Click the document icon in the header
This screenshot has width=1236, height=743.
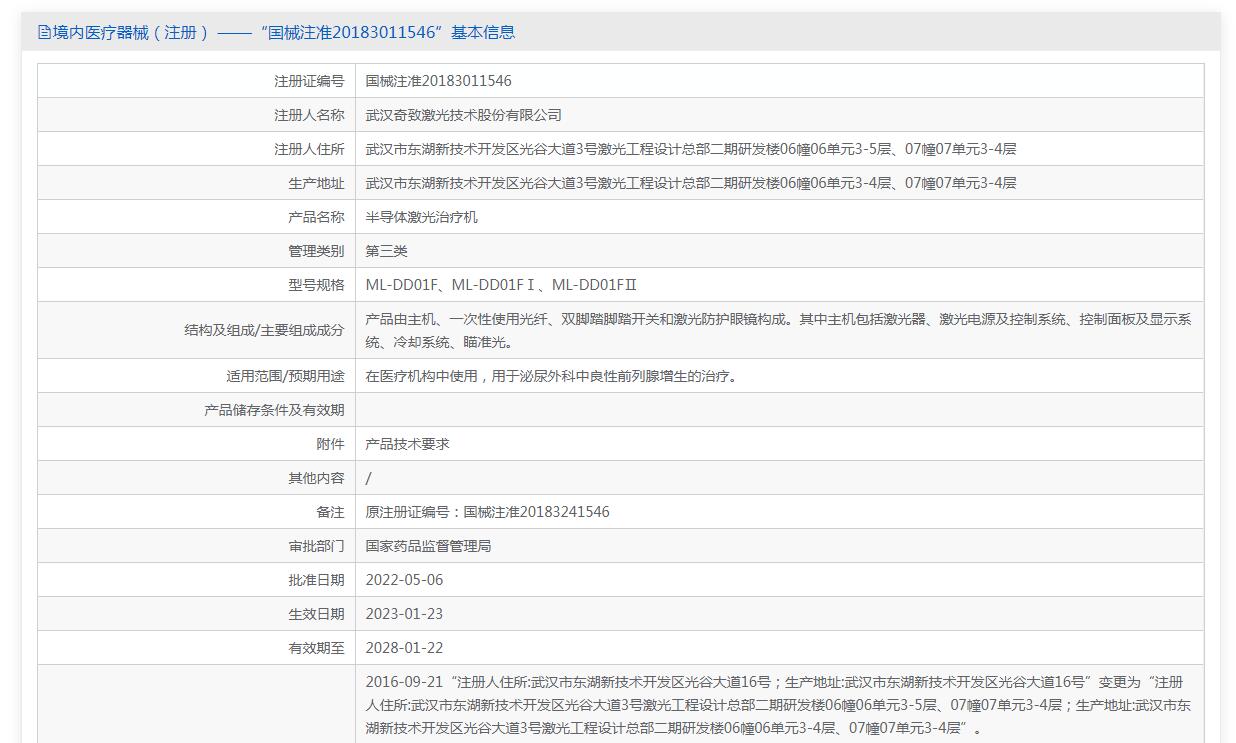click(44, 32)
